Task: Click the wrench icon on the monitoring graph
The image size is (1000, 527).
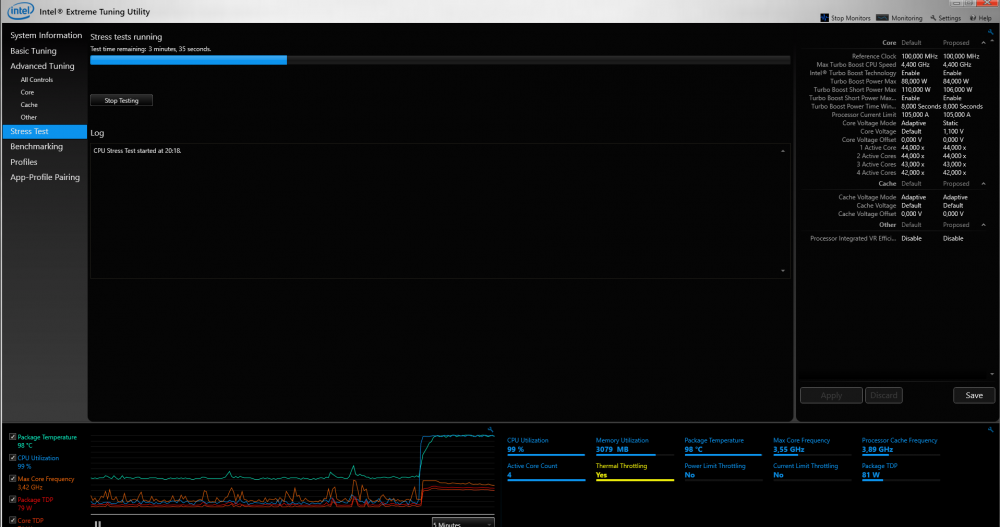Action: pos(490,429)
